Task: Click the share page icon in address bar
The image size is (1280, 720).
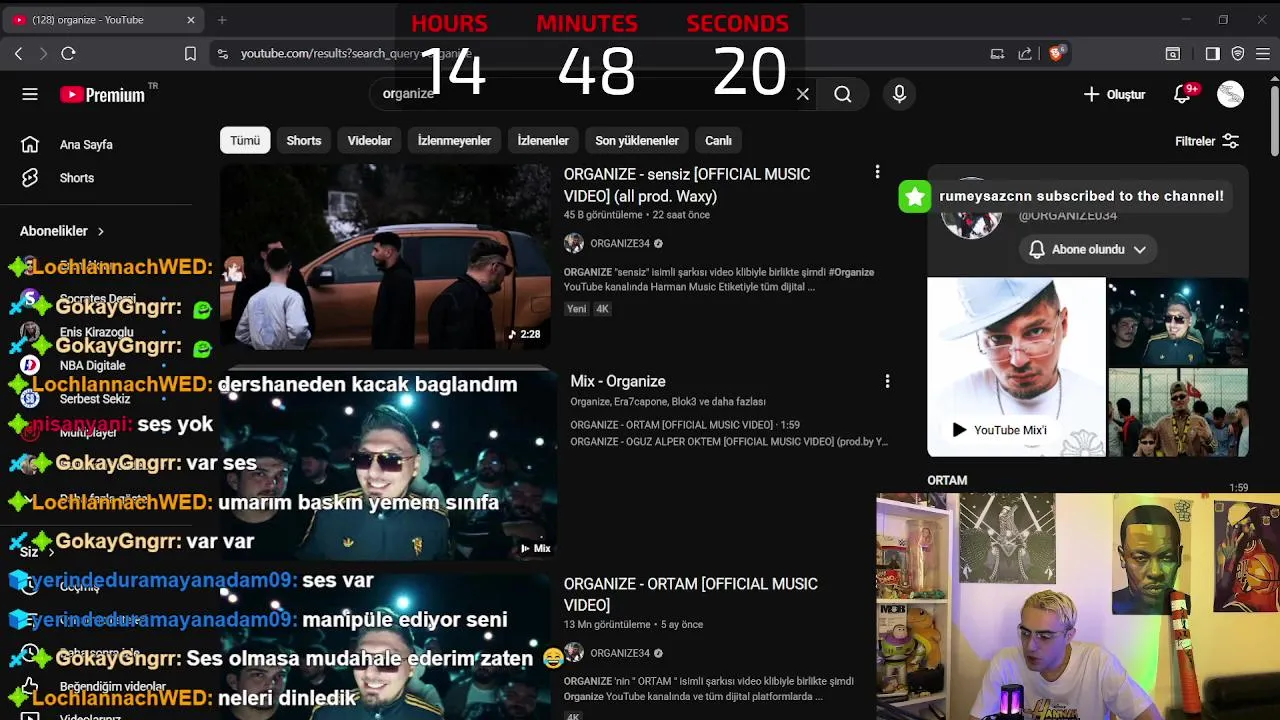Action: pos(1025,54)
